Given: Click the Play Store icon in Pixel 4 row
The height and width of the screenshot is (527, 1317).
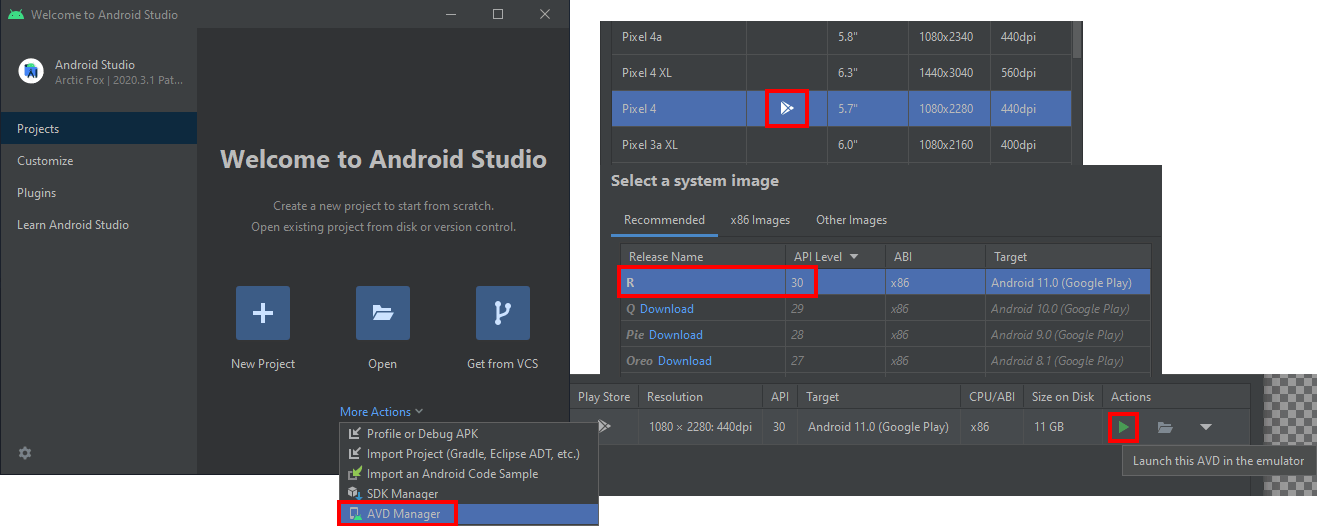Looking at the screenshot, I should pyautogui.click(x=787, y=108).
